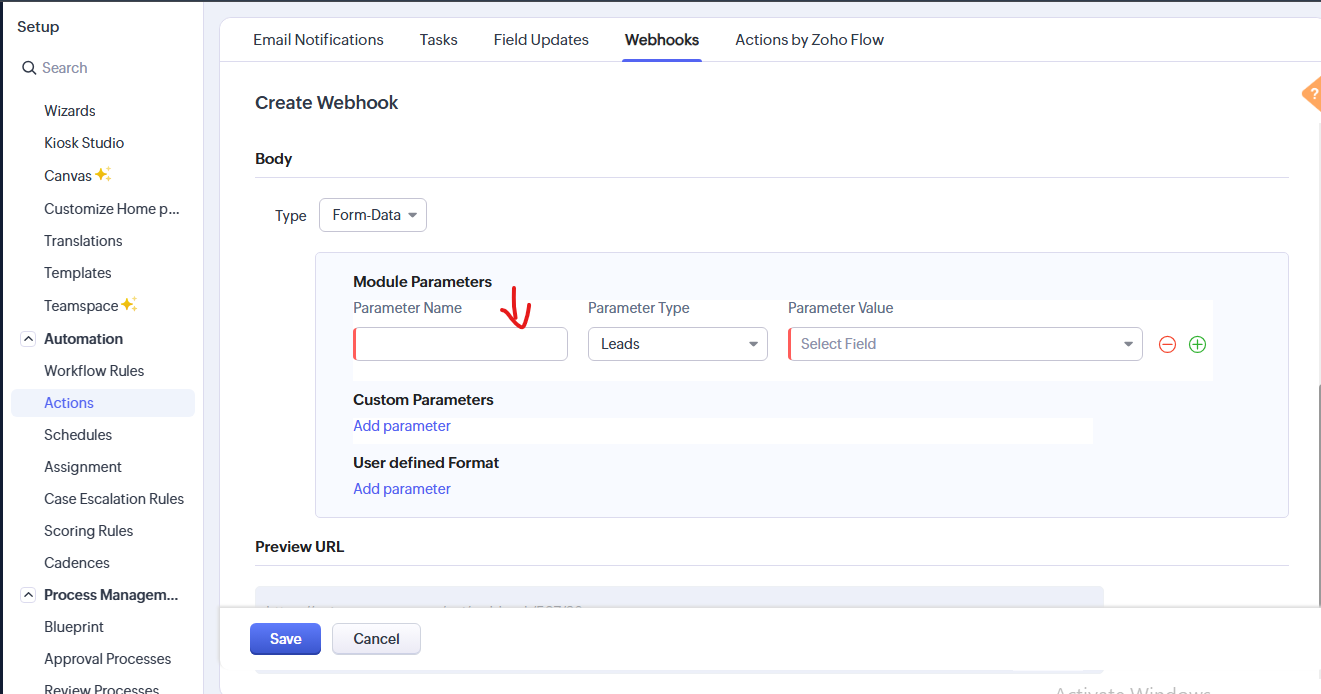Click the green plus add-parameter icon
This screenshot has height=694, width=1321.
(x=1197, y=344)
